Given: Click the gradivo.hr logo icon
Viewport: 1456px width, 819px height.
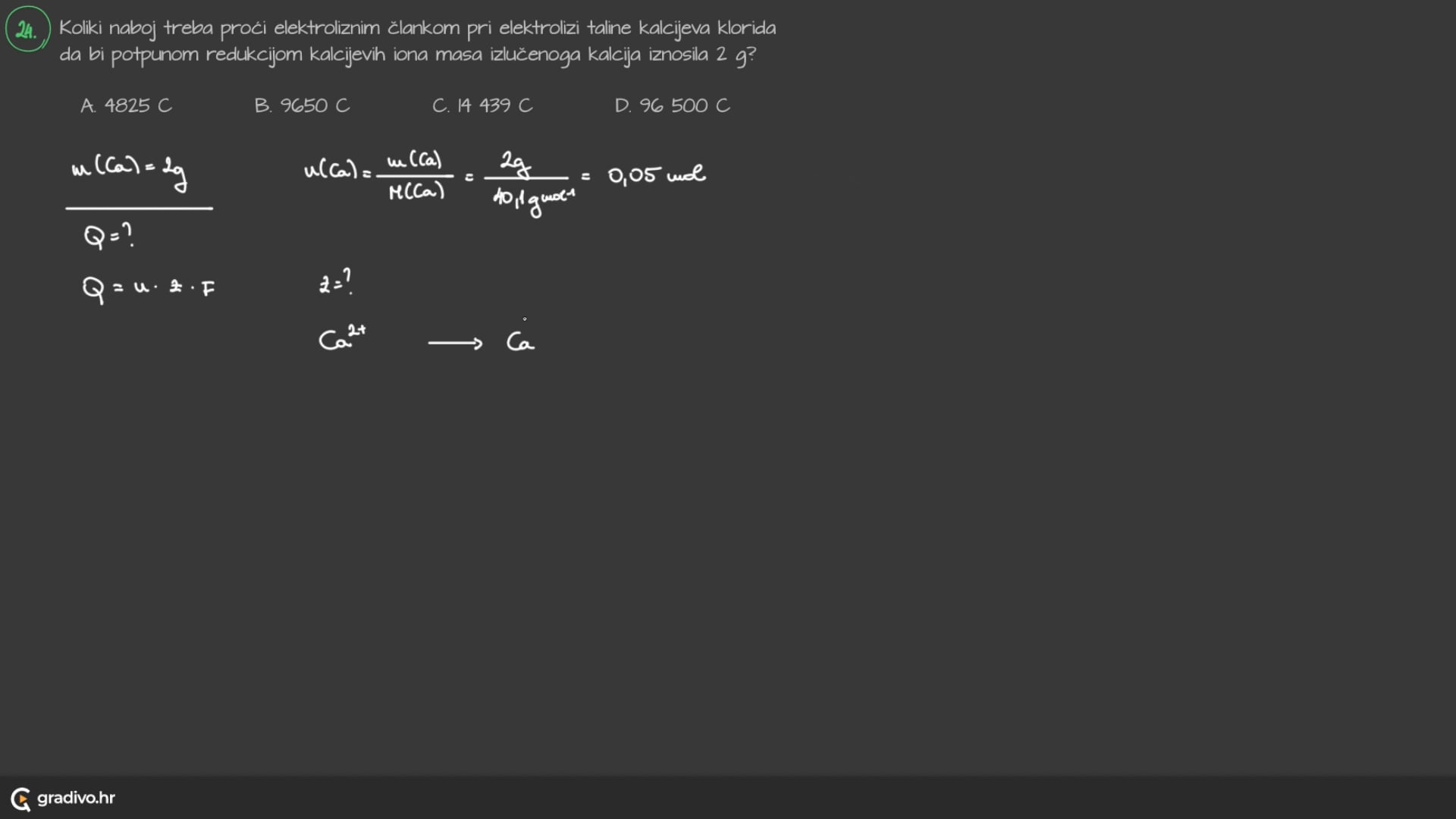Looking at the screenshot, I should point(19,797).
